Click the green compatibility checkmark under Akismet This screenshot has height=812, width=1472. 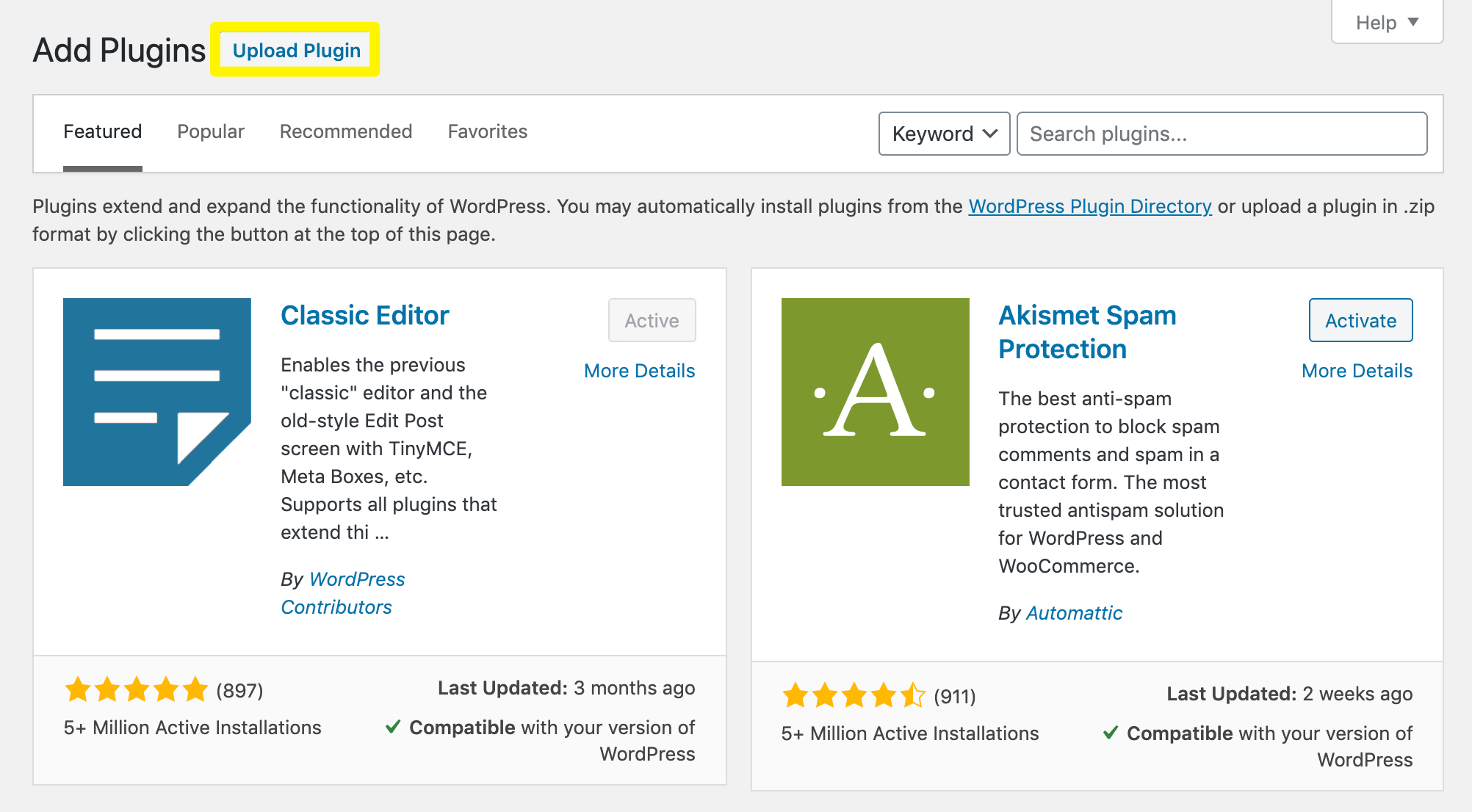coord(1110,733)
